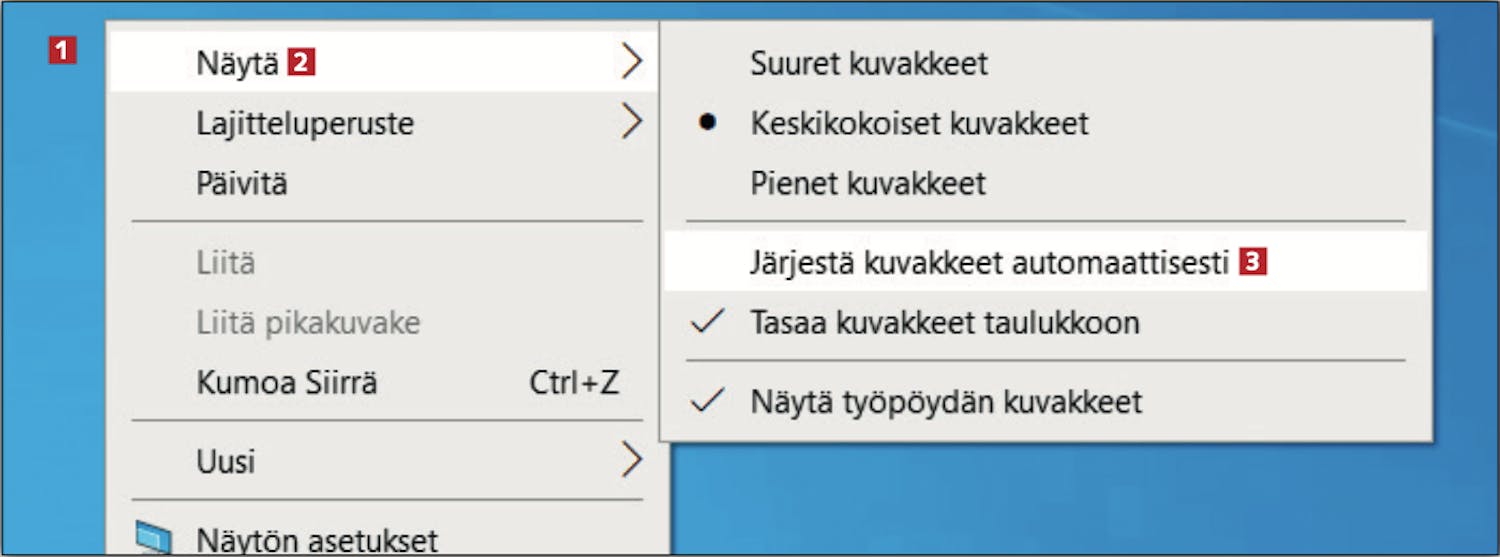
Task: Expand the Näytä submenu arrow
Action: (x=630, y=63)
